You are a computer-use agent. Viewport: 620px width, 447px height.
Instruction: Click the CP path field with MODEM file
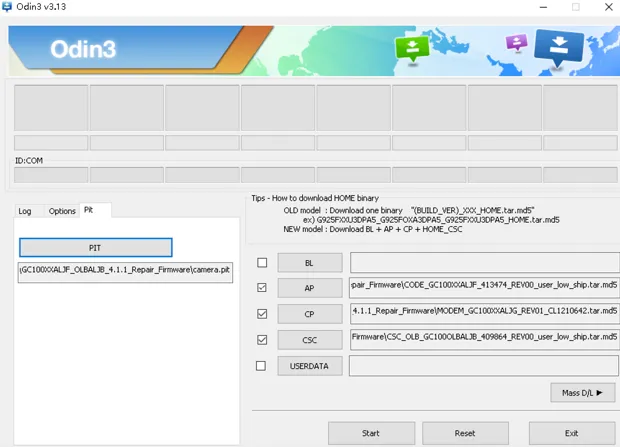click(484, 314)
